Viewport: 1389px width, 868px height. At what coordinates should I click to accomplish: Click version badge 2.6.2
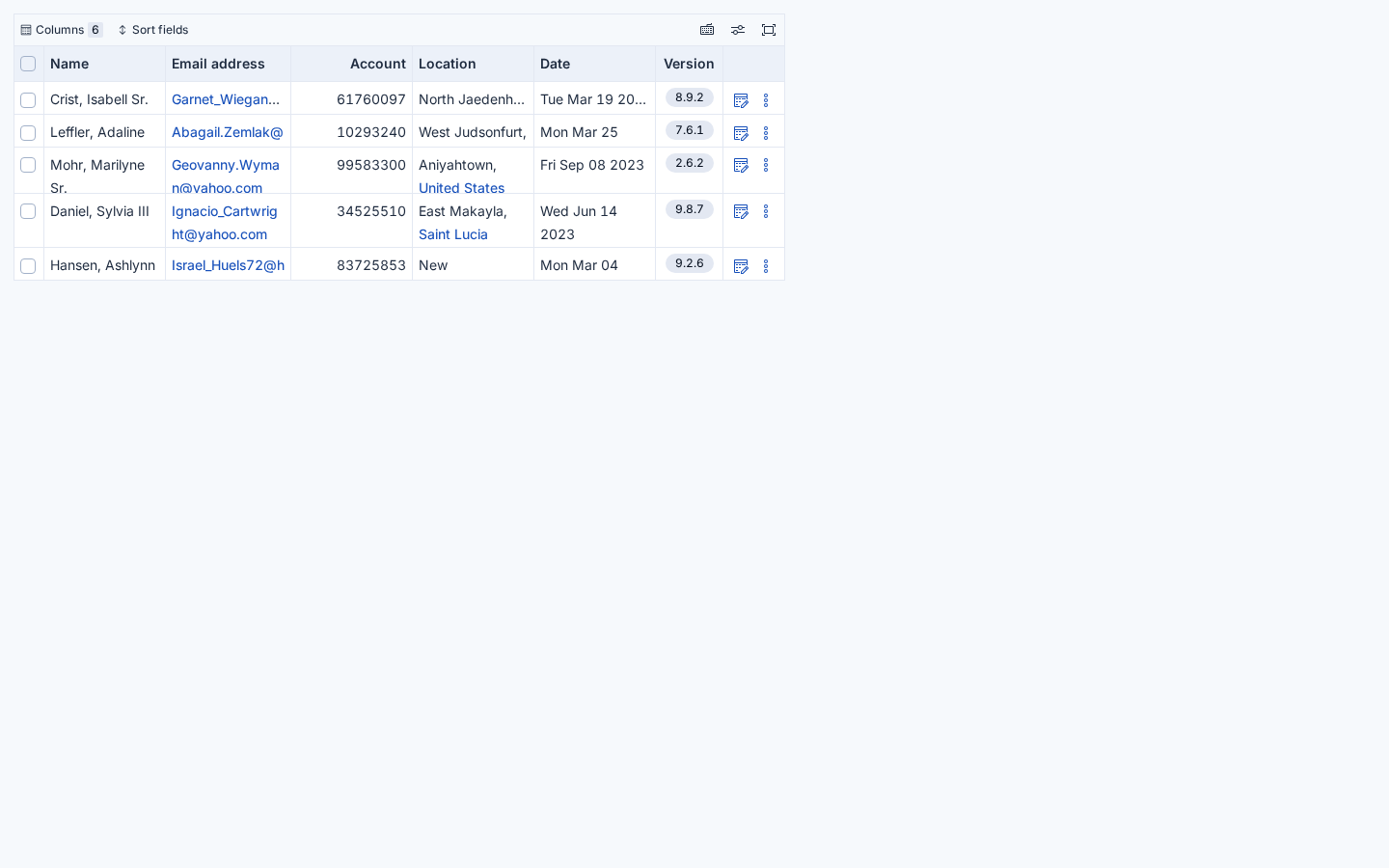(x=690, y=163)
